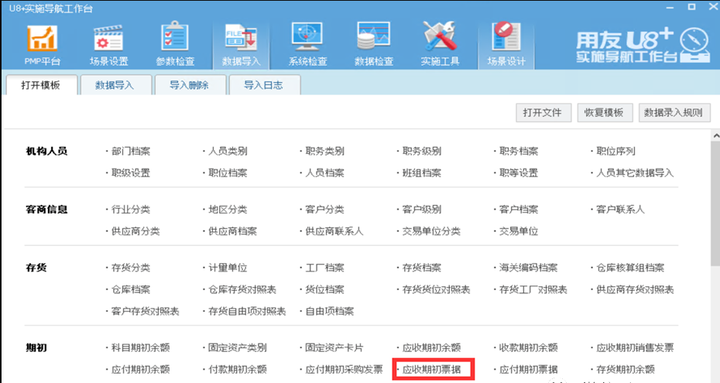Open 仓库档案 template link
The height and width of the screenshot is (383, 720).
(130, 289)
